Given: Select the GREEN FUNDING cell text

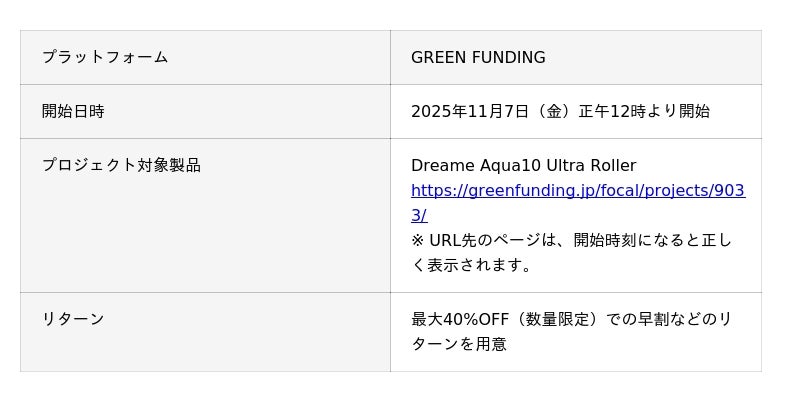Looking at the screenshot, I should tap(478, 57).
